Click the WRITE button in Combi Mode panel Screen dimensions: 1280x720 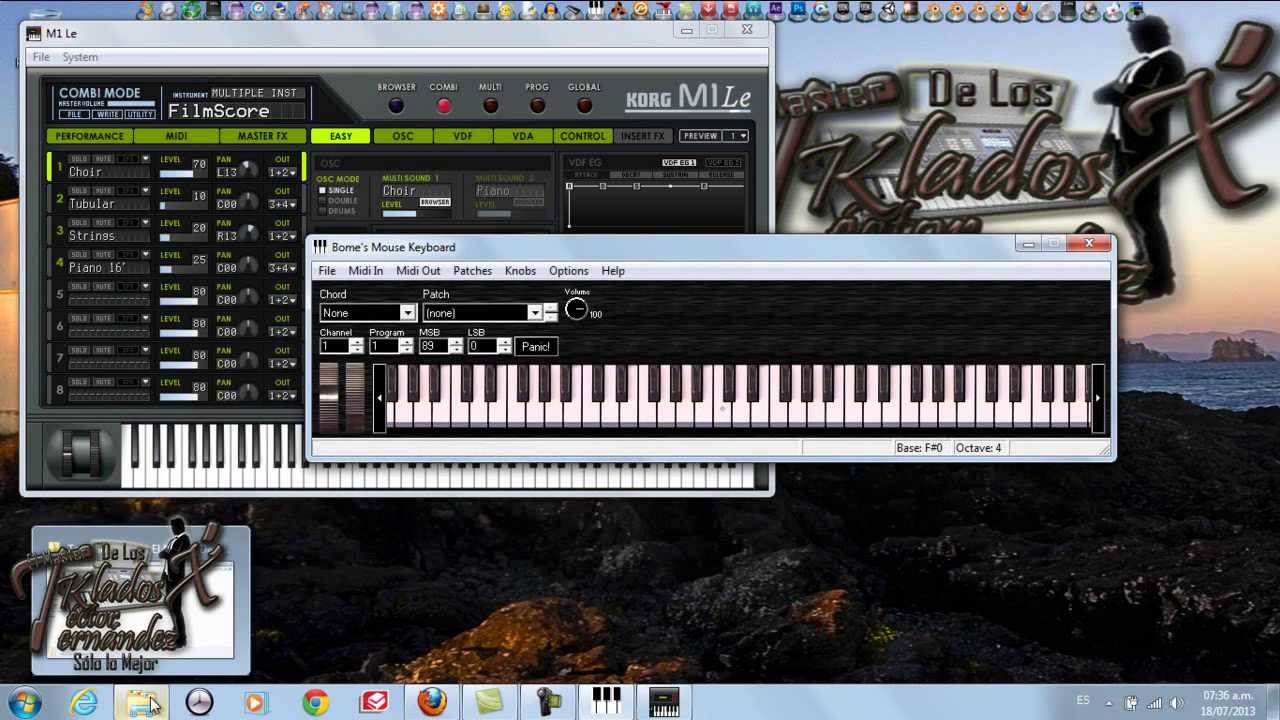click(107, 115)
